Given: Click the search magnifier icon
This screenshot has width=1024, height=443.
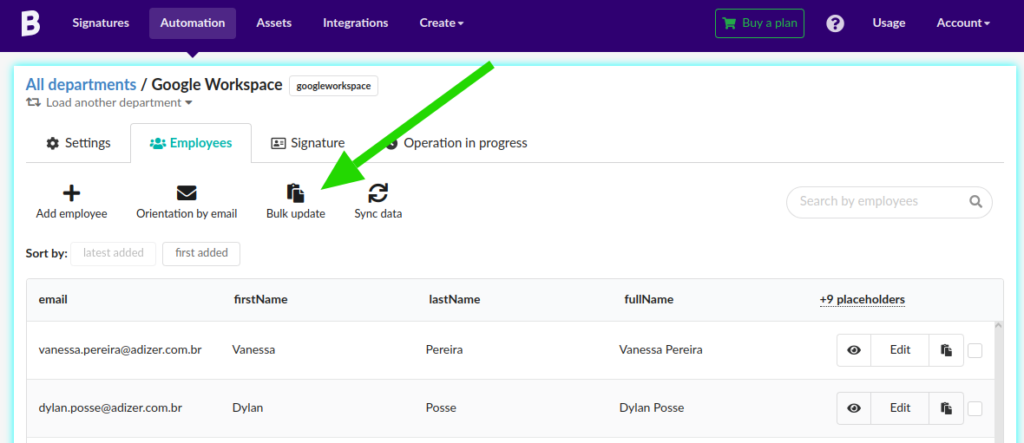Looking at the screenshot, I should tap(976, 201).
